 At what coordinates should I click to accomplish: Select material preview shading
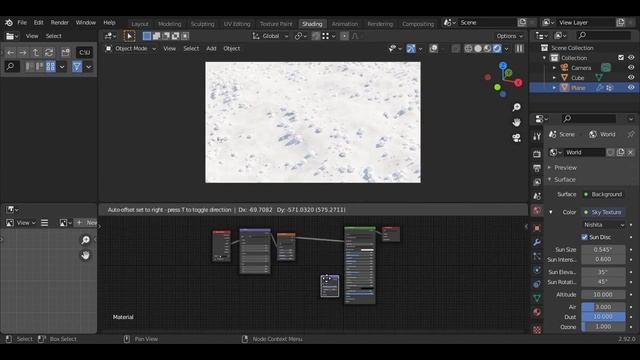click(x=487, y=49)
